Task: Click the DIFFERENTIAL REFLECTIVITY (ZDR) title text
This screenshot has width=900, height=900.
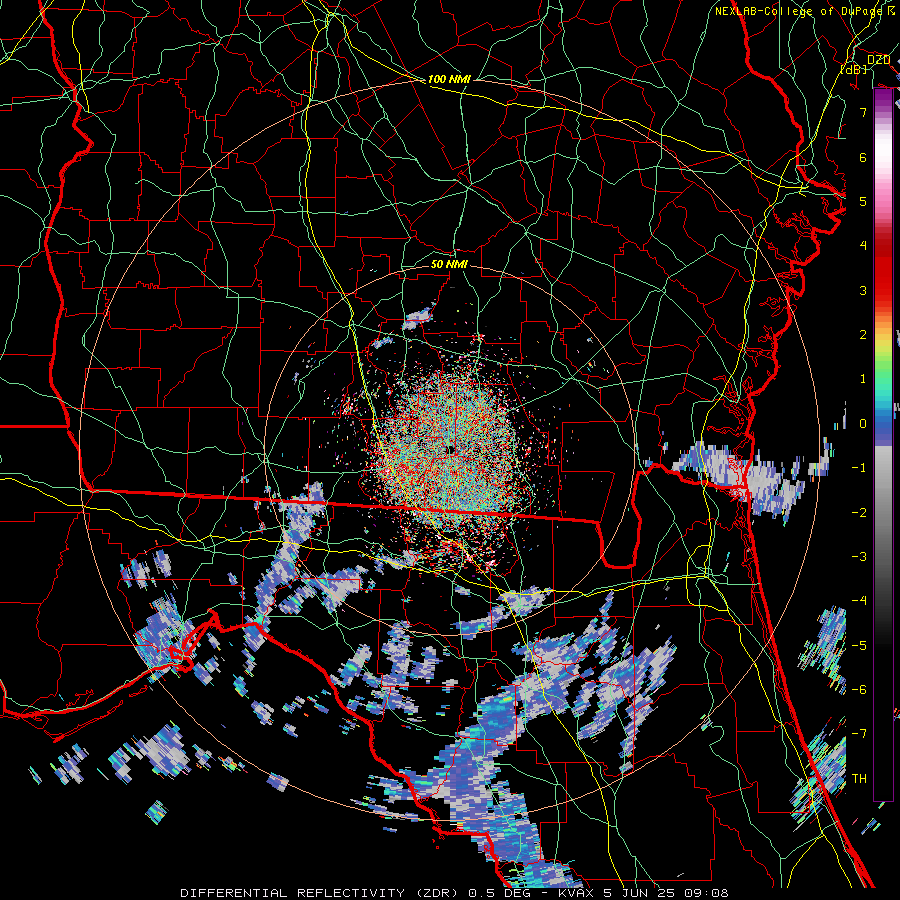Action: pos(320,893)
